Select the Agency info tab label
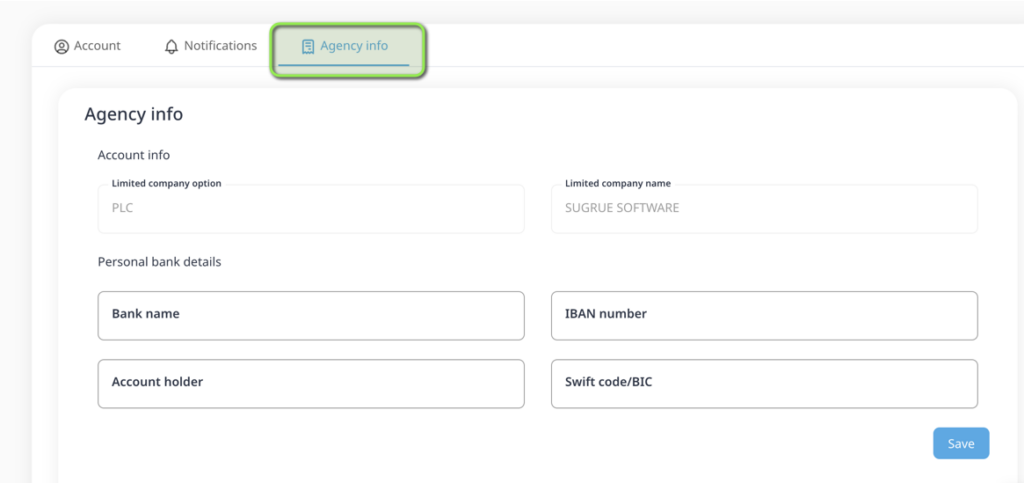The height and width of the screenshot is (483, 1024). 354,46
